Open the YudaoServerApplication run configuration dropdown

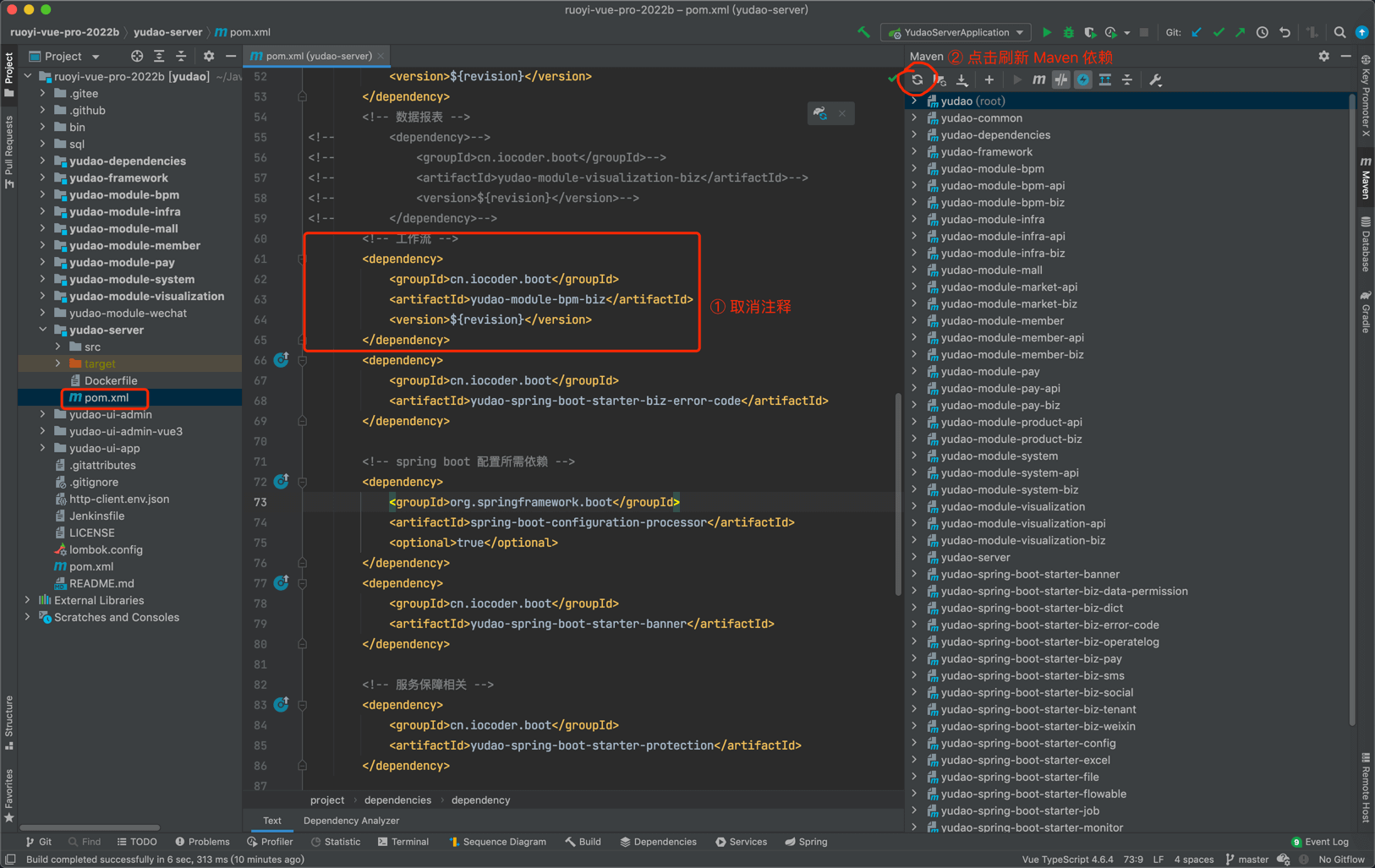pyautogui.click(x=956, y=32)
